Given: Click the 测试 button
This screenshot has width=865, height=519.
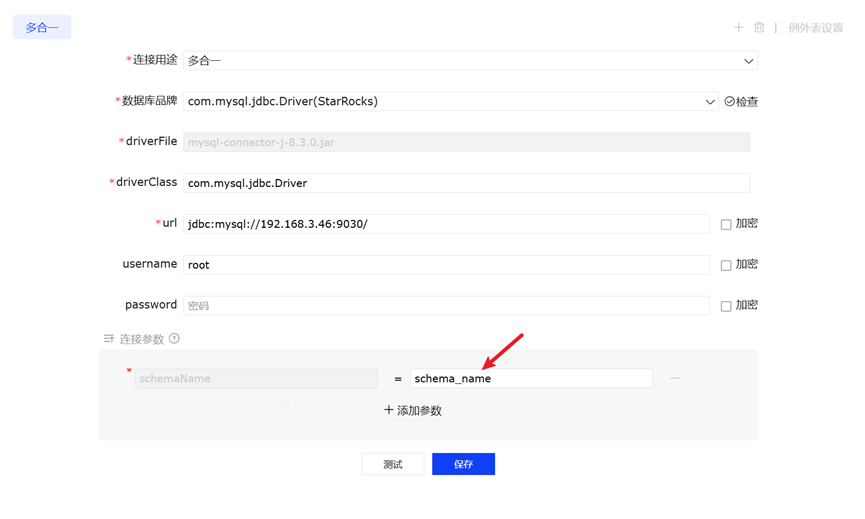Looking at the screenshot, I should (x=393, y=464).
